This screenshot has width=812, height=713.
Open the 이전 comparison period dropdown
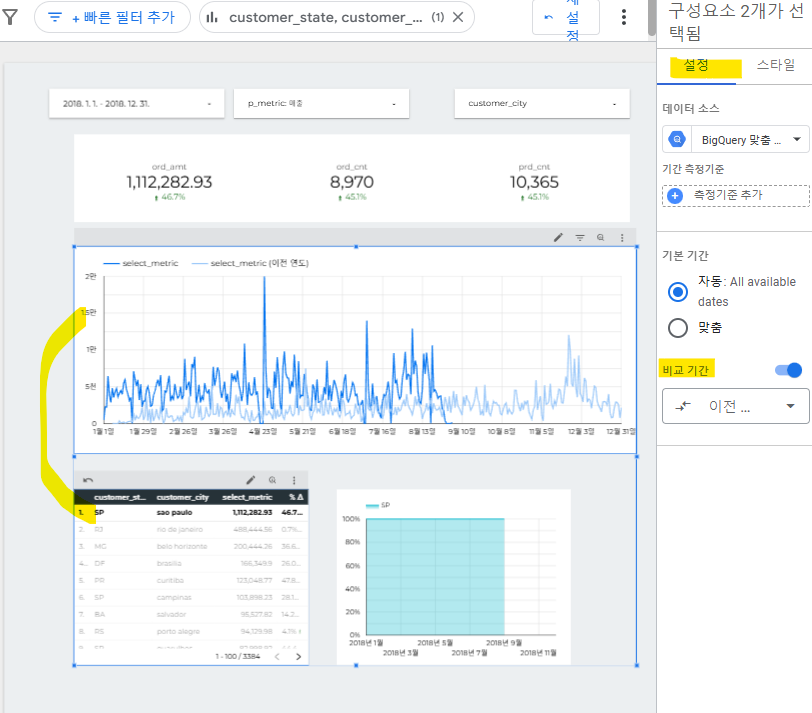pyautogui.click(x=735, y=406)
